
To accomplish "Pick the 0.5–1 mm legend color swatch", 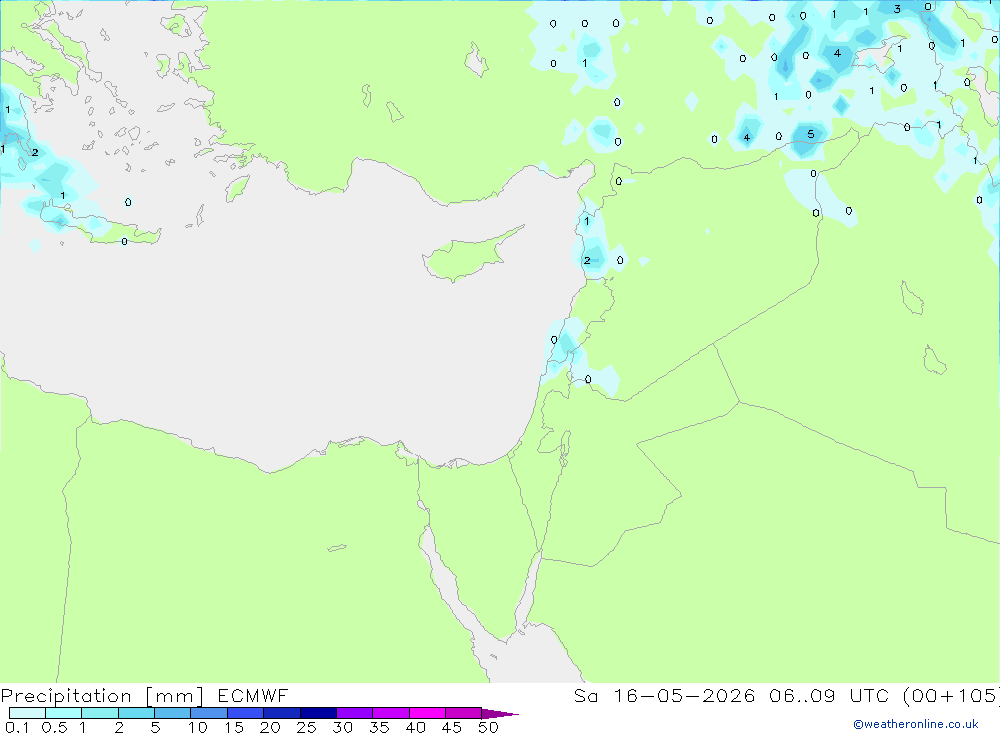I will (x=64, y=713).
